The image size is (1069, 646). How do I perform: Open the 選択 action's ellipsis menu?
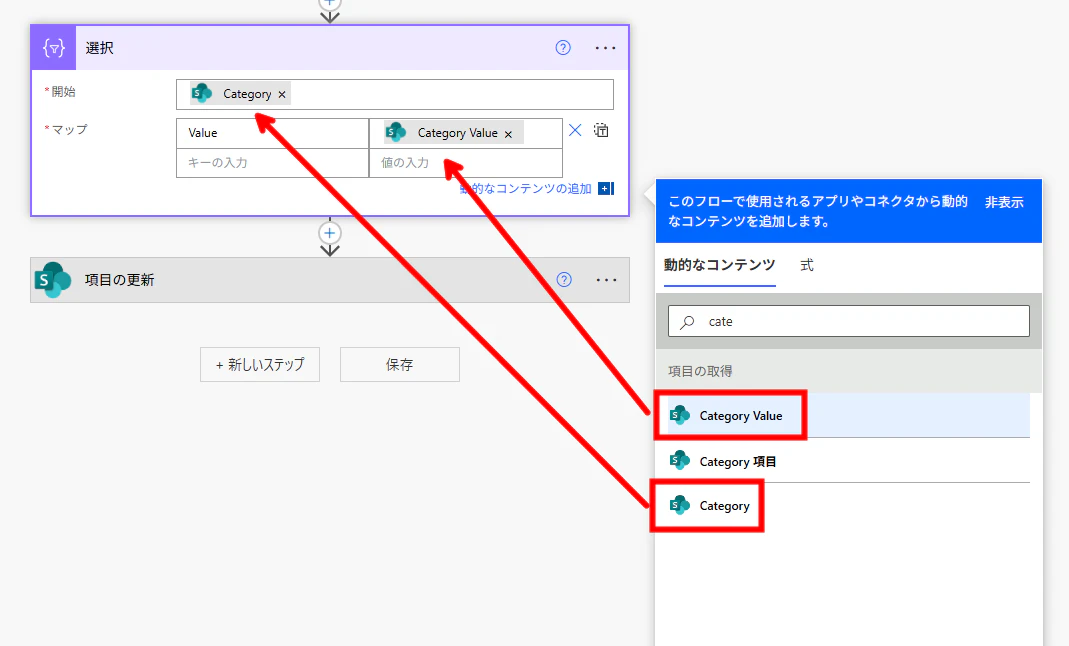click(x=605, y=48)
